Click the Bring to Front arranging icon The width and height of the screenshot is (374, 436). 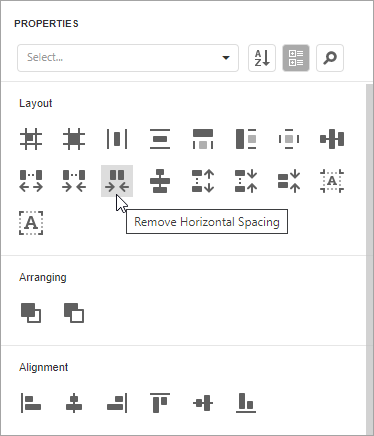[31, 313]
